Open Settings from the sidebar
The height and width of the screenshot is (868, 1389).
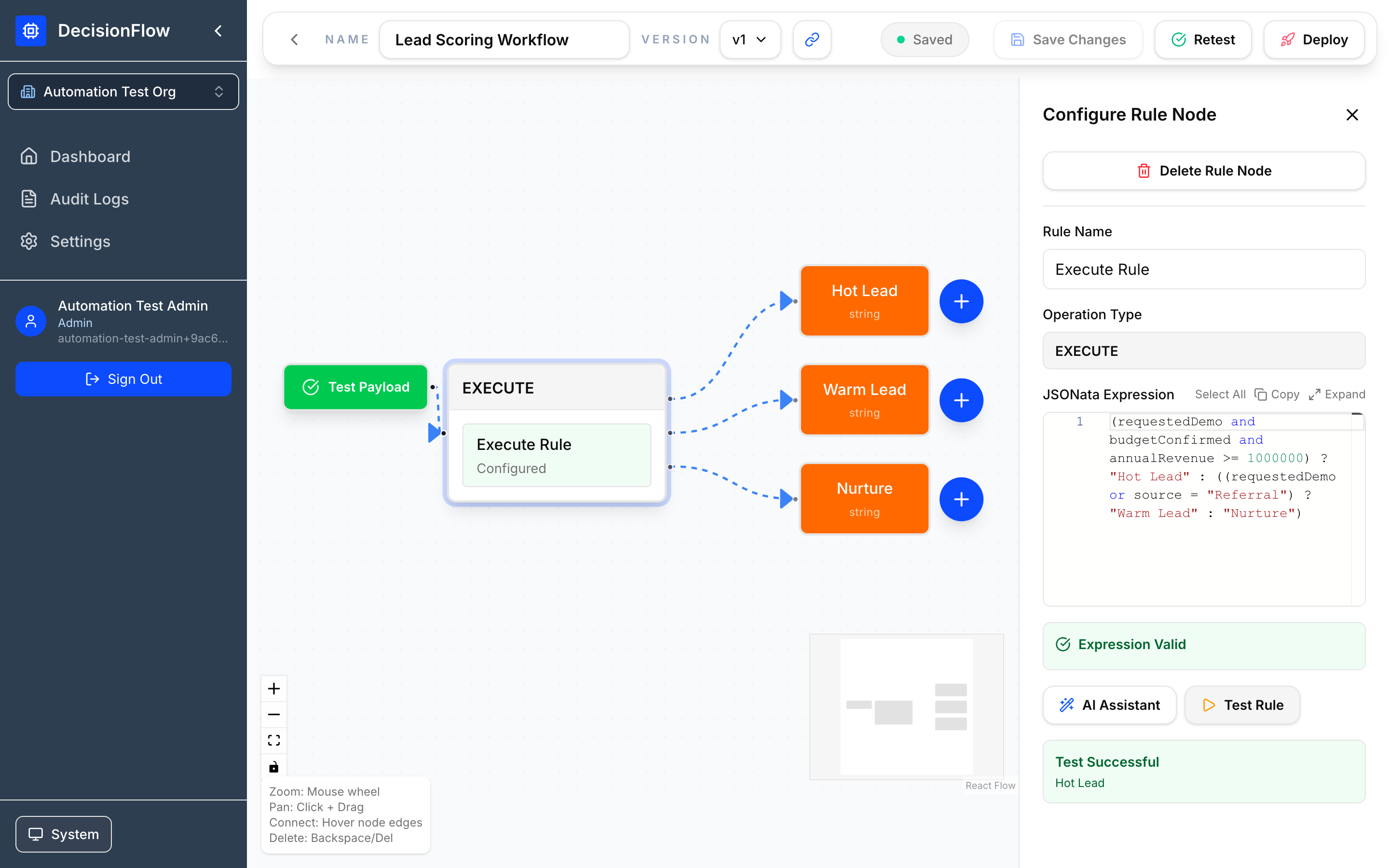click(123, 242)
